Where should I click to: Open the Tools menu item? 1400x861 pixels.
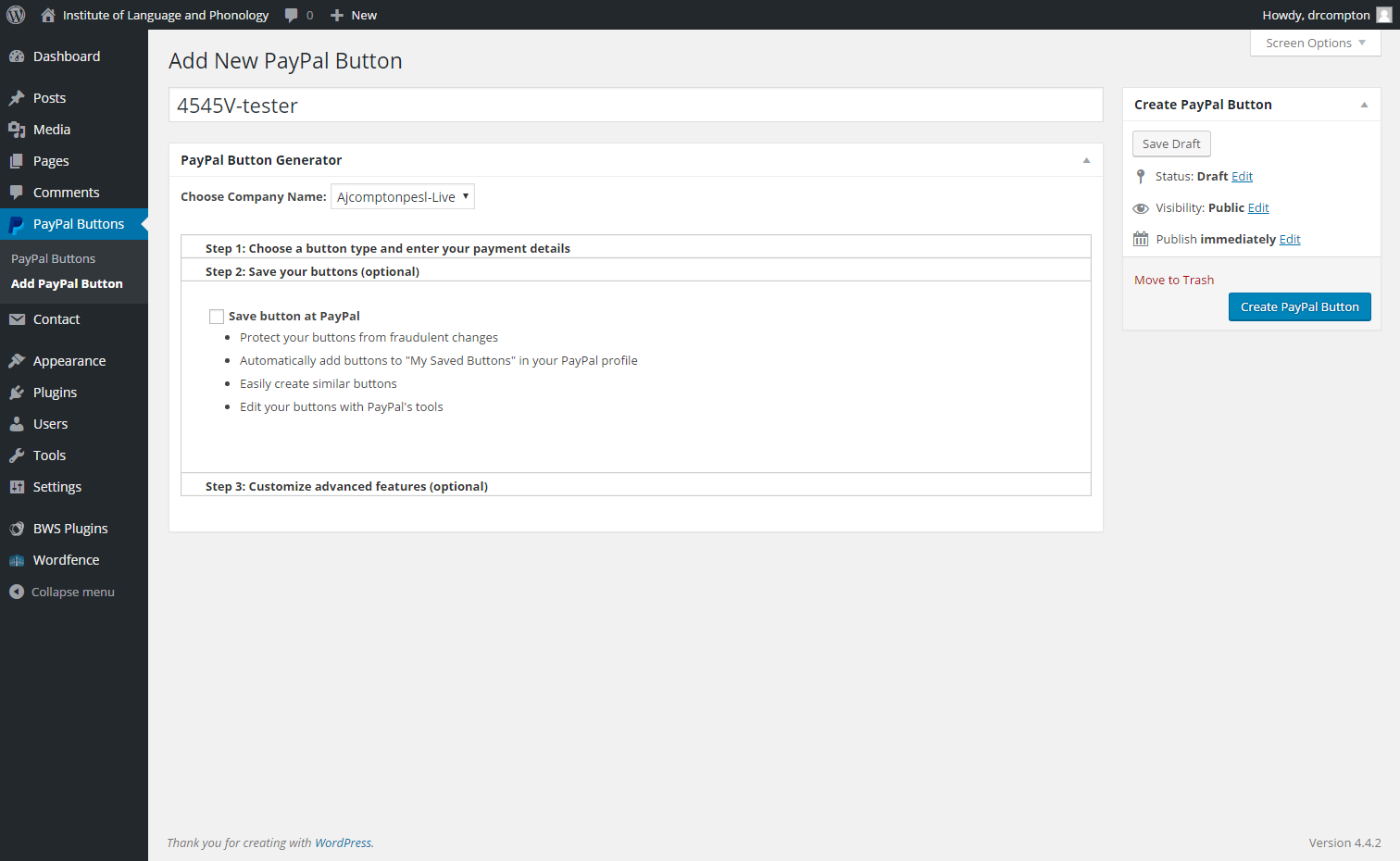[74, 455]
